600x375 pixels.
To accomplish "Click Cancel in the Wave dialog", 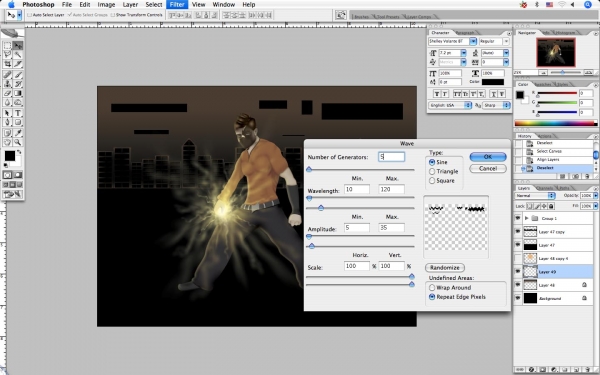I will (x=488, y=168).
